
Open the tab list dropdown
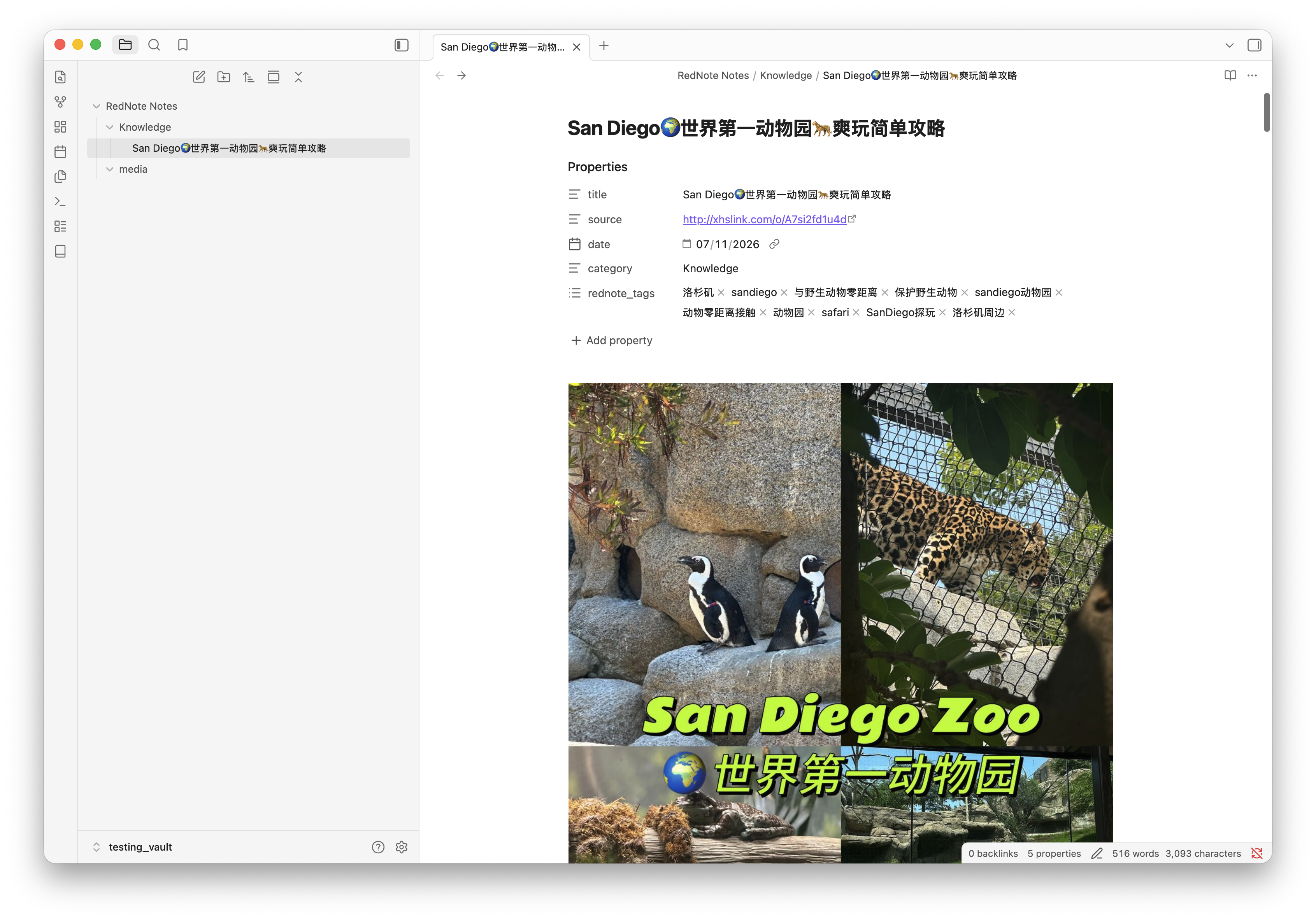tap(1229, 45)
